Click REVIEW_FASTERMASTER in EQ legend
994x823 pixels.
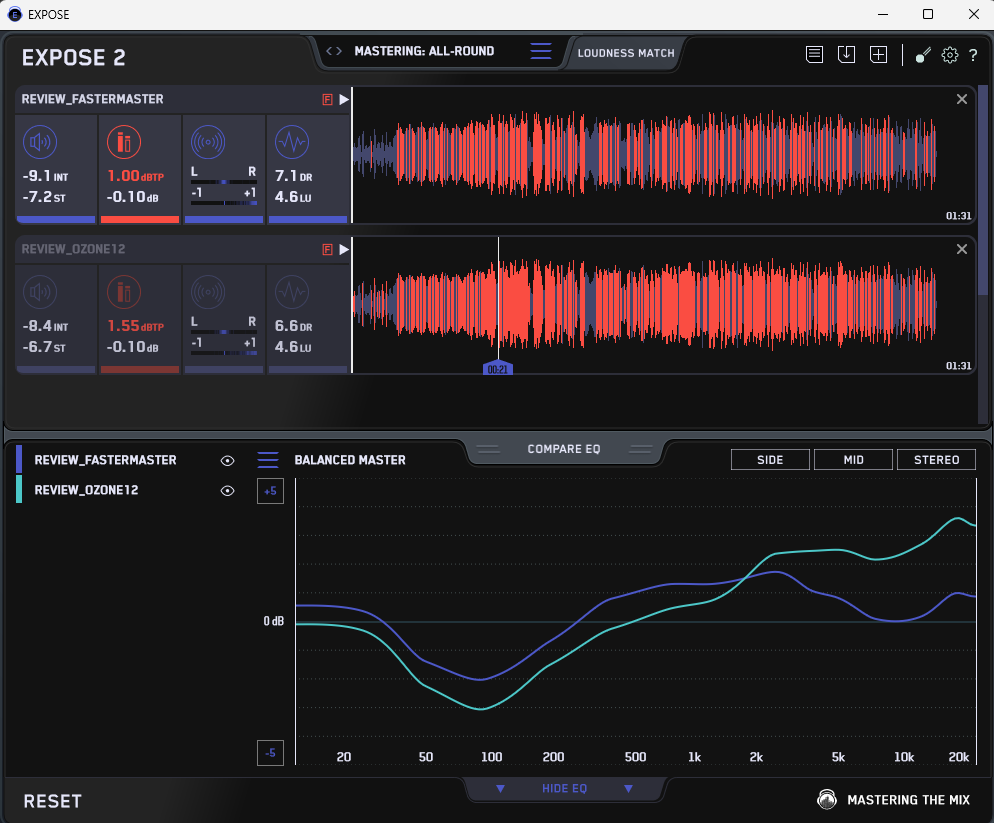click(105, 460)
